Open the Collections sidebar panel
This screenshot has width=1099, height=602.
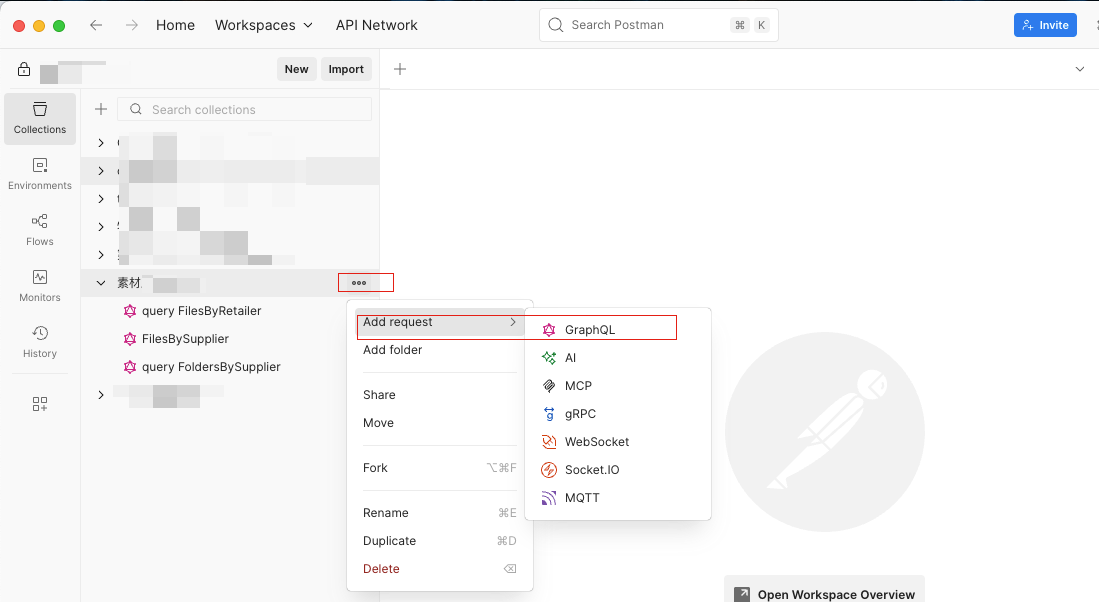[40, 118]
